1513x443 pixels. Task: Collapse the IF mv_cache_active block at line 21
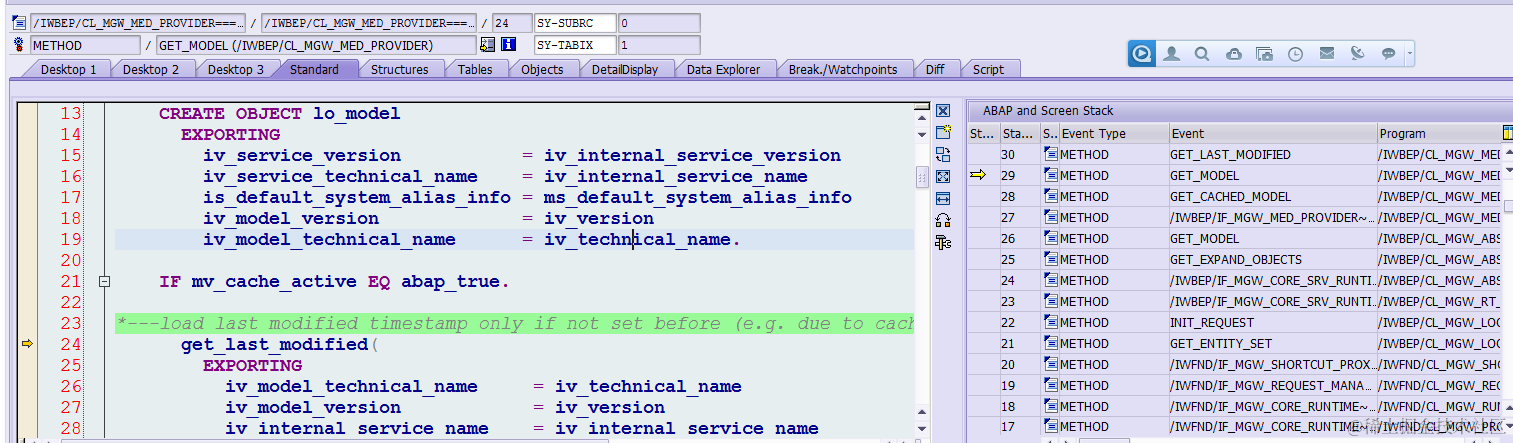click(104, 282)
